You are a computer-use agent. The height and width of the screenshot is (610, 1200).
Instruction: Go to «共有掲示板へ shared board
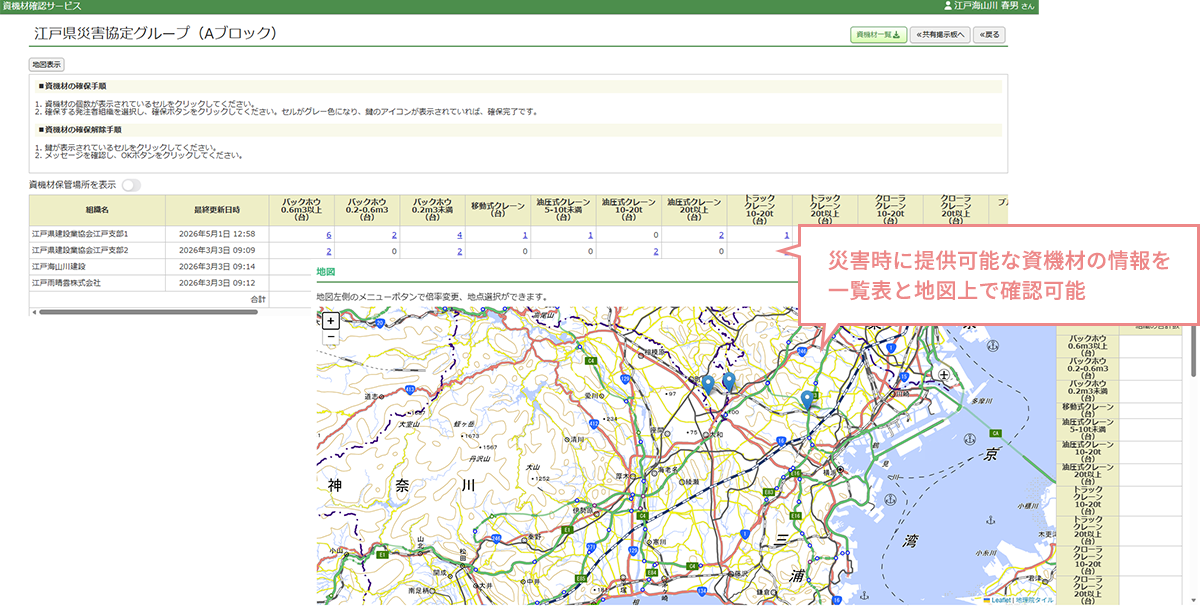939,34
